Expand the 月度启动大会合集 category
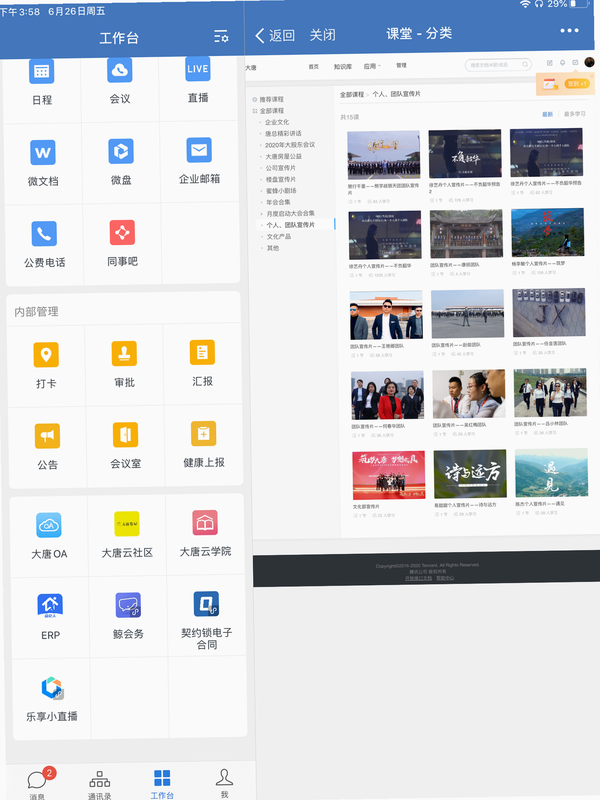 290,213
